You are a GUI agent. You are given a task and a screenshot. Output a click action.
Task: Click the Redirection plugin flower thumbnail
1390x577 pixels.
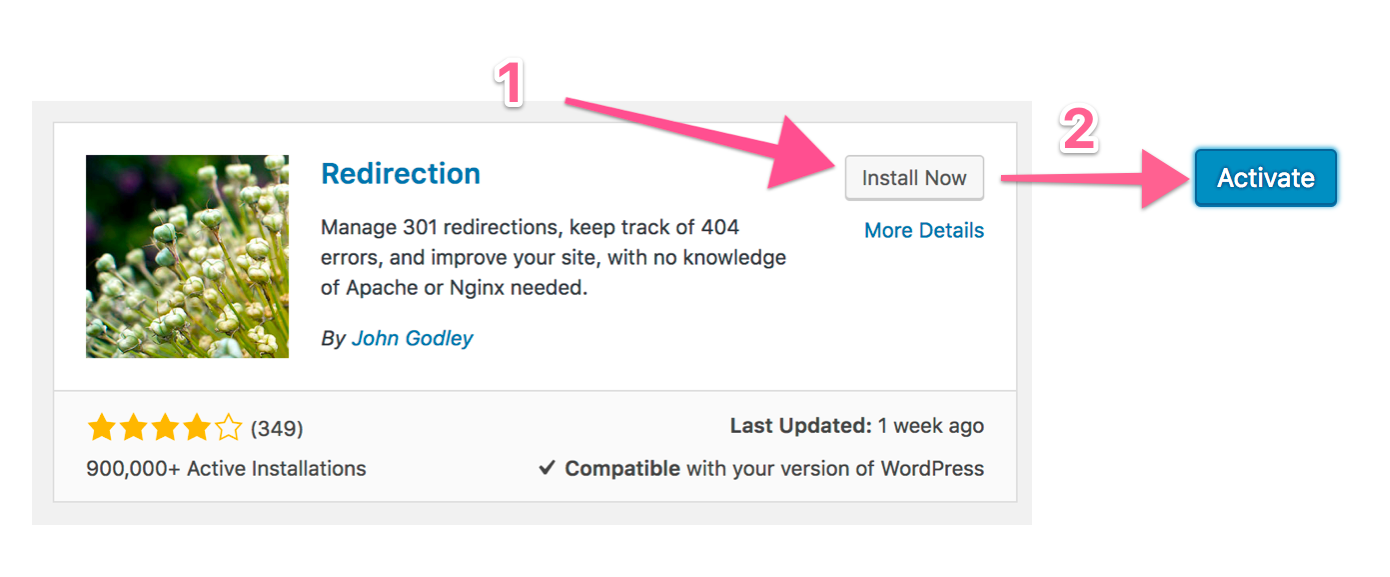pos(187,256)
